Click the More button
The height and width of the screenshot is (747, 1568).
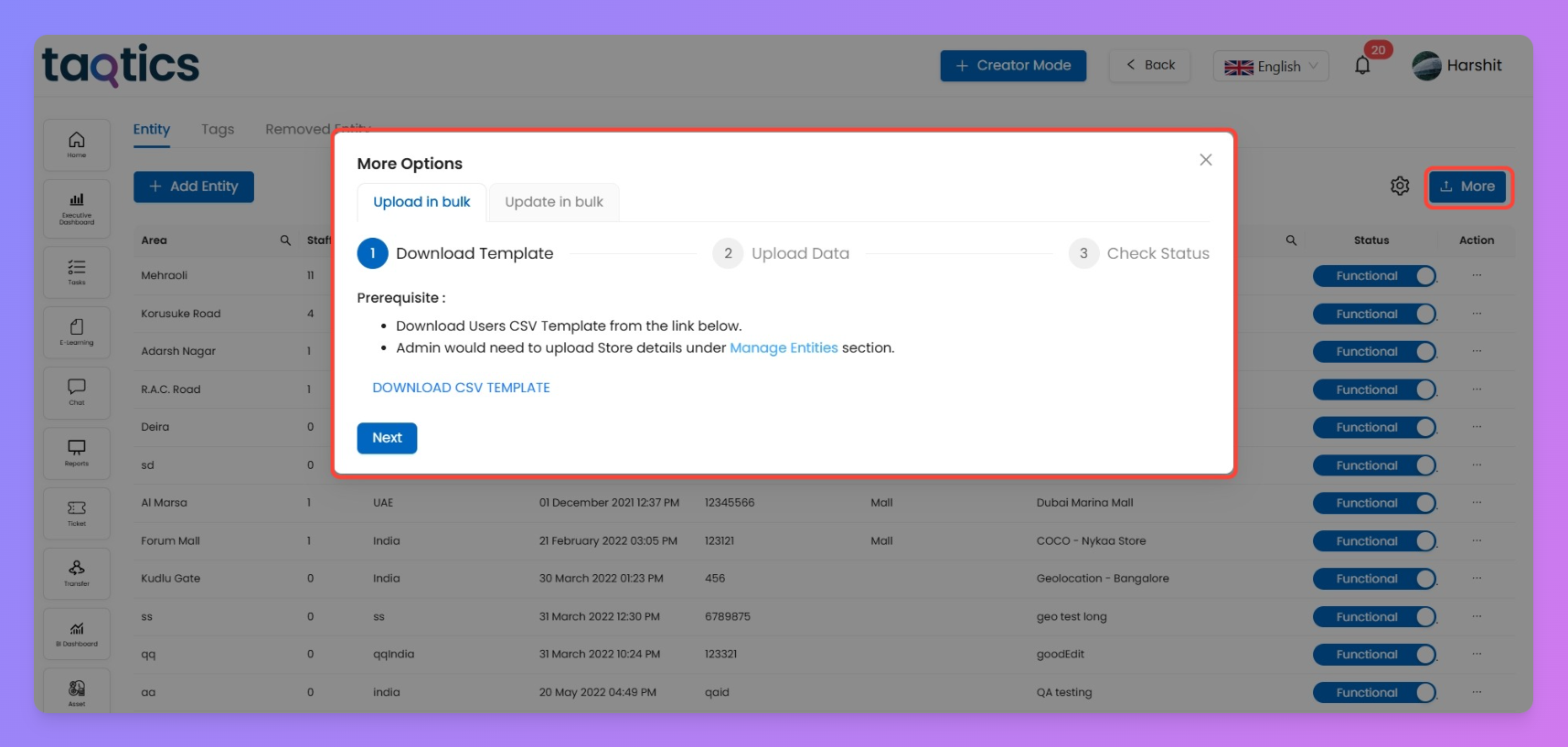pyautogui.click(x=1467, y=187)
